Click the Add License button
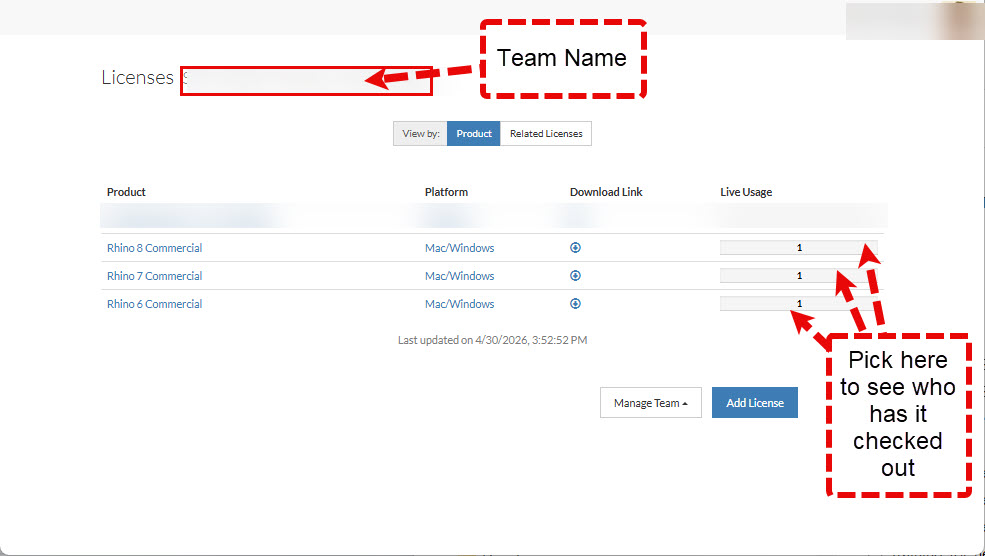The height and width of the screenshot is (556, 985). point(754,403)
